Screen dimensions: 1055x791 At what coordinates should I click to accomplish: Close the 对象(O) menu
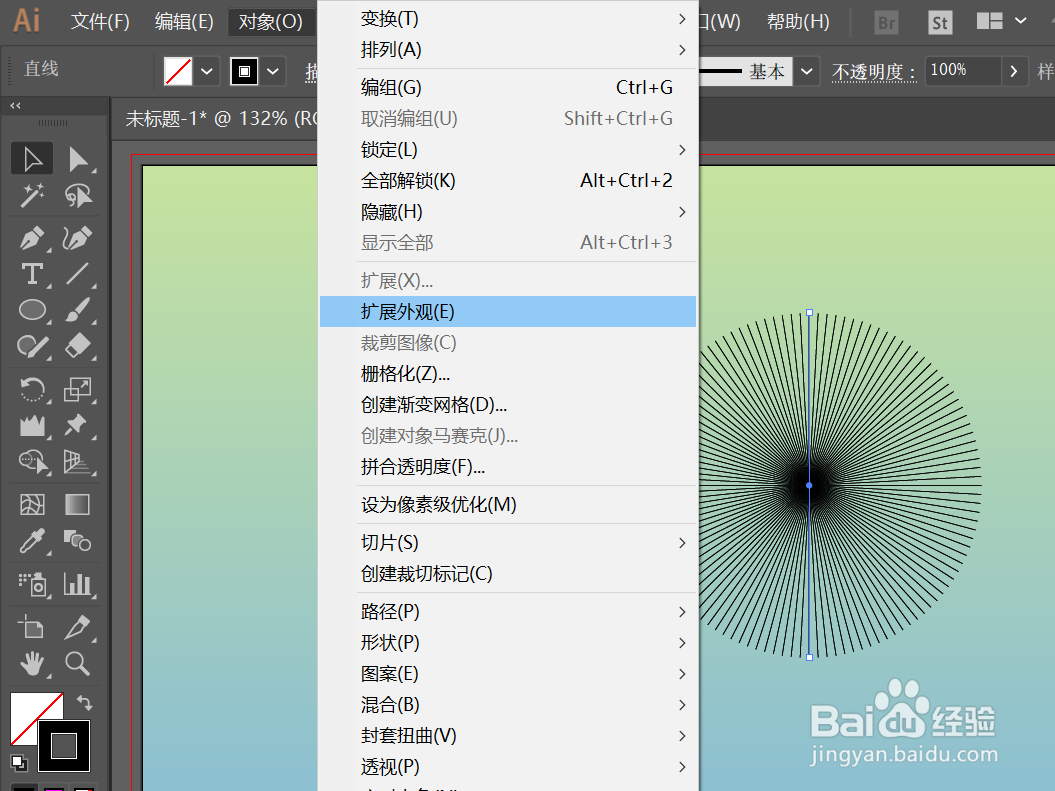(270, 22)
